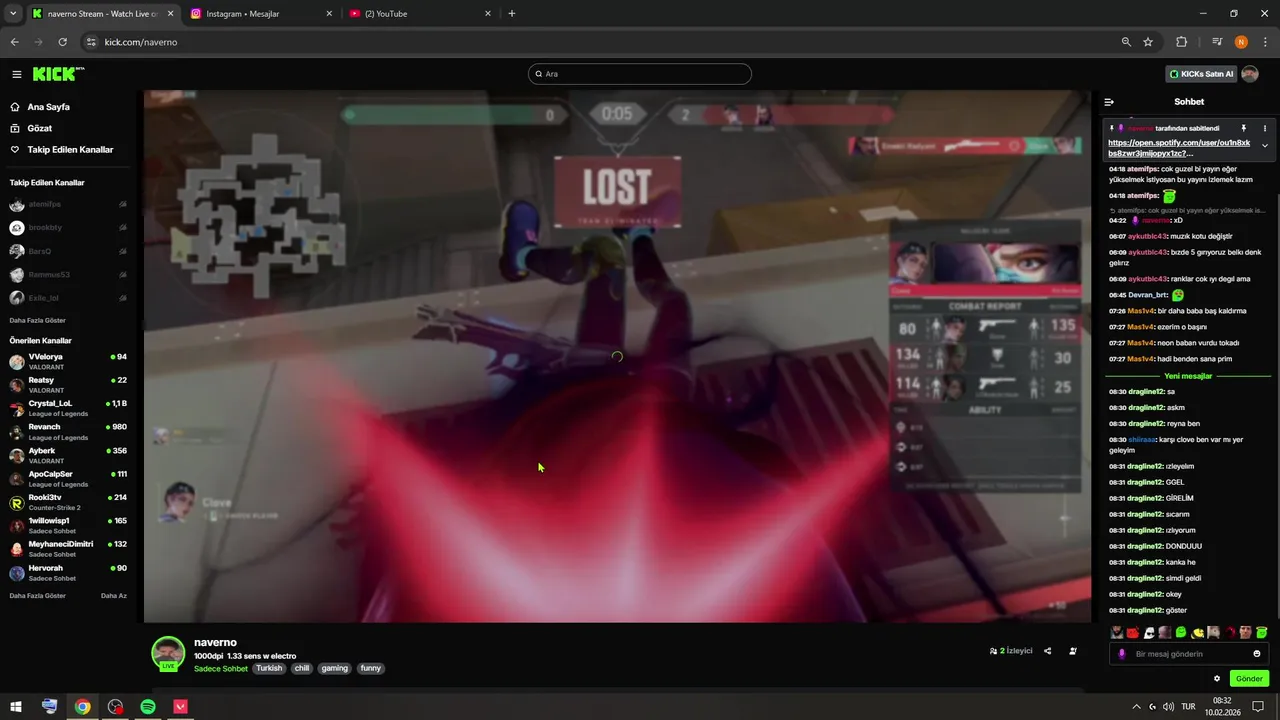
Task: Open recommended channel Revanch
Action: [x=68, y=432]
